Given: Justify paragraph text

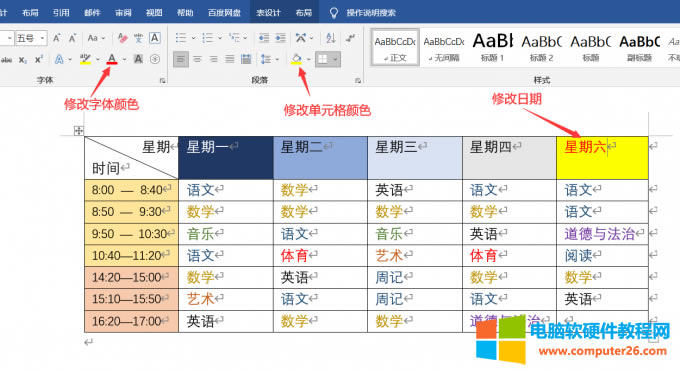Looking at the screenshot, I should point(230,59).
